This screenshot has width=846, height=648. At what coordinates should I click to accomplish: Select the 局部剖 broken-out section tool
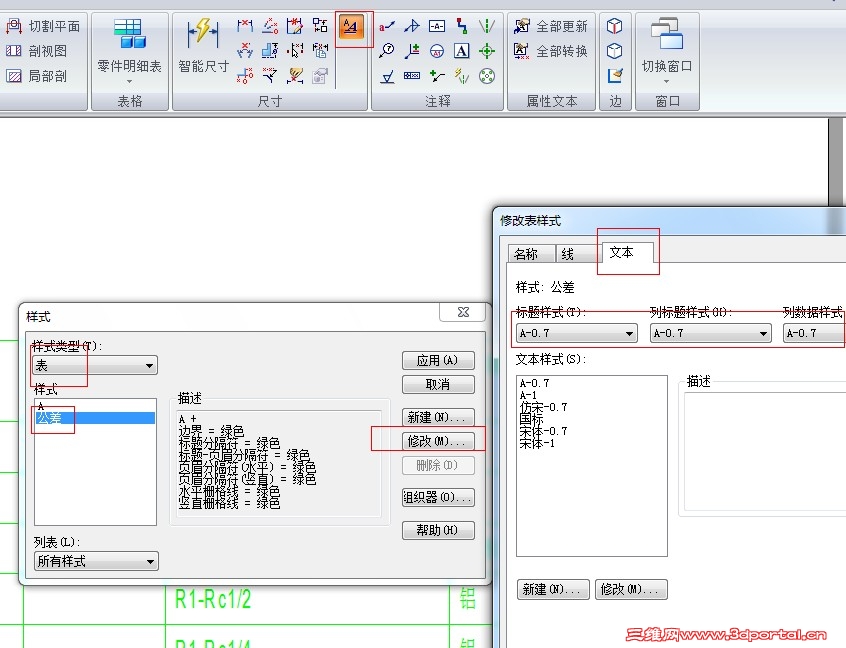(x=37, y=76)
